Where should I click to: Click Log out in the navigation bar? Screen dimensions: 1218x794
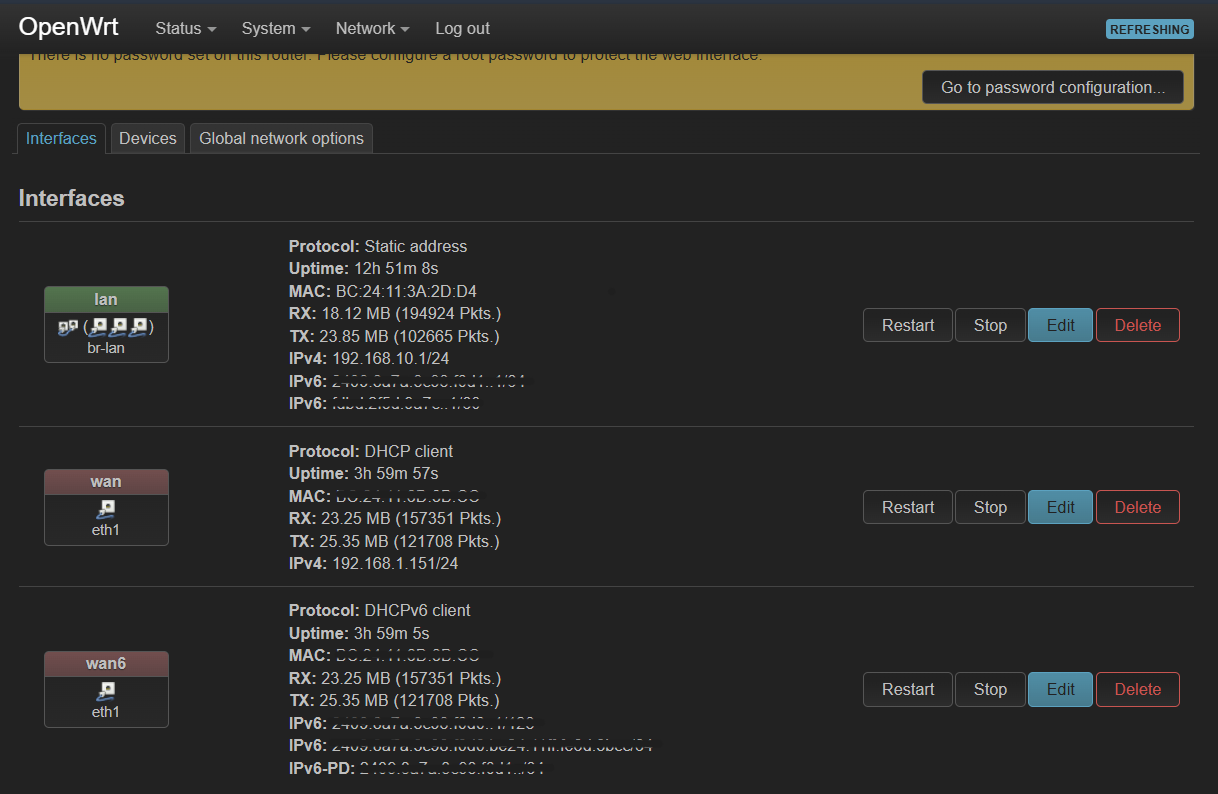tap(462, 29)
